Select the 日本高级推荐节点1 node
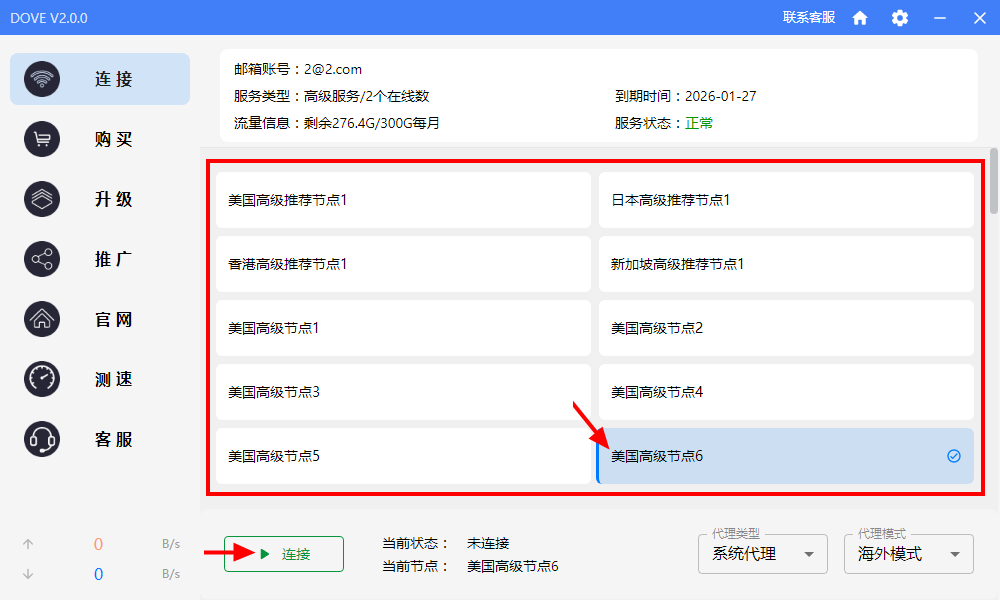This screenshot has height=600, width=1000. pyautogui.click(x=785, y=200)
